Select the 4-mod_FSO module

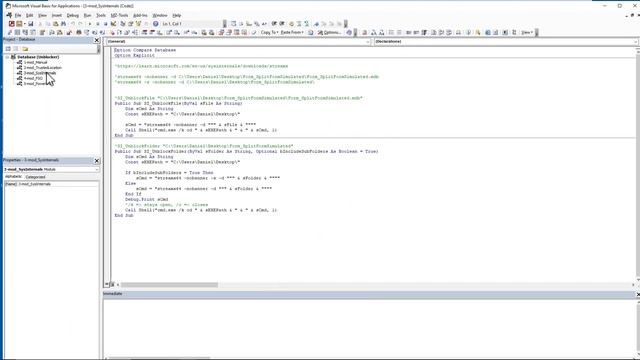(x=33, y=78)
